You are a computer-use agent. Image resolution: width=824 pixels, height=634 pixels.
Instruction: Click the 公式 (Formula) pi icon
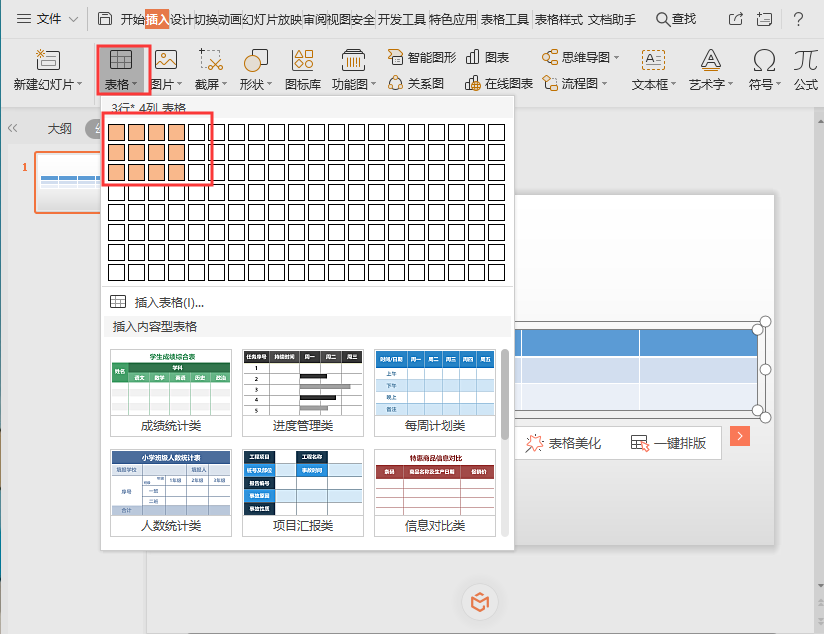tap(806, 60)
